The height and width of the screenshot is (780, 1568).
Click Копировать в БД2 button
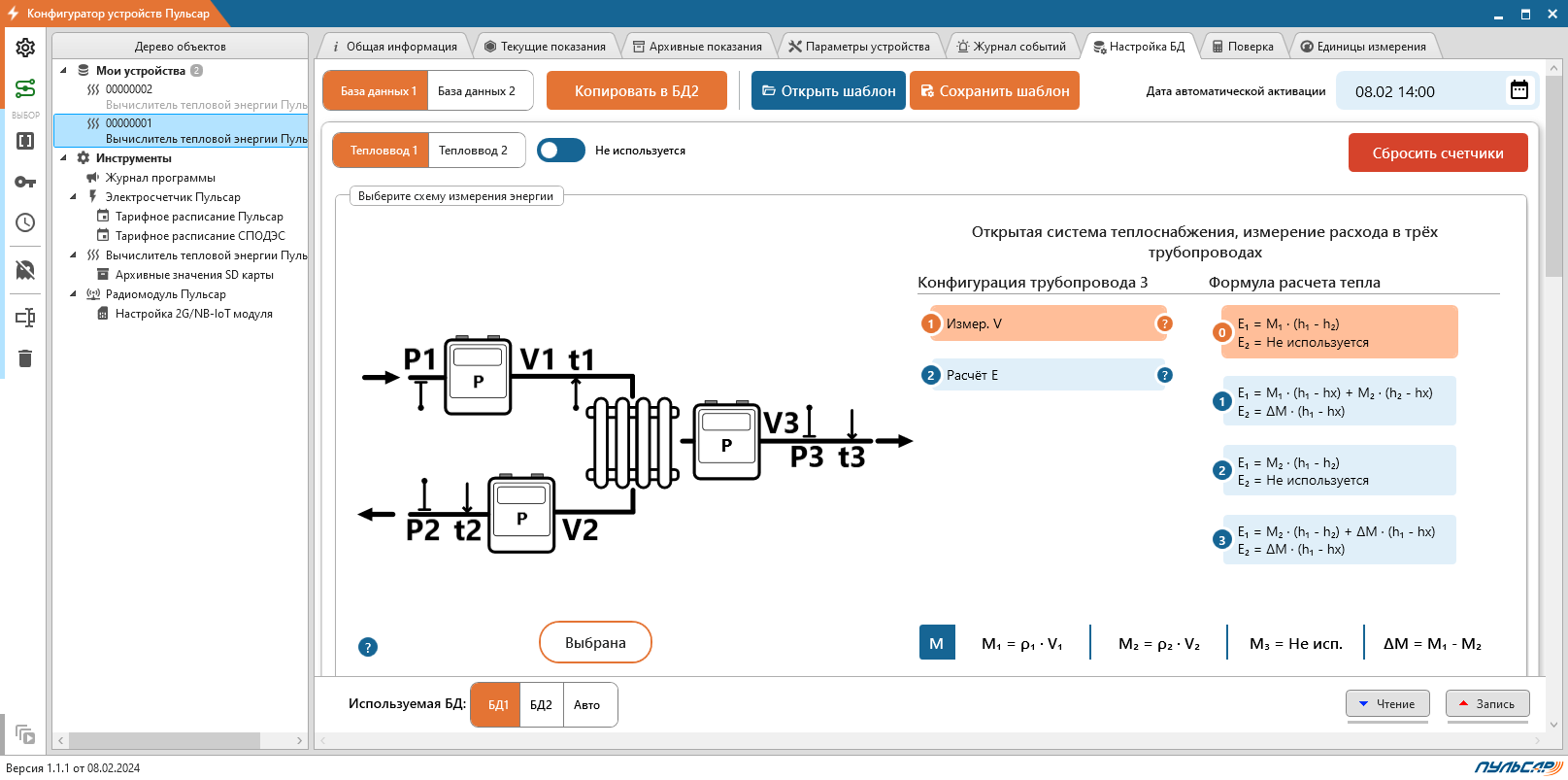(x=637, y=90)
